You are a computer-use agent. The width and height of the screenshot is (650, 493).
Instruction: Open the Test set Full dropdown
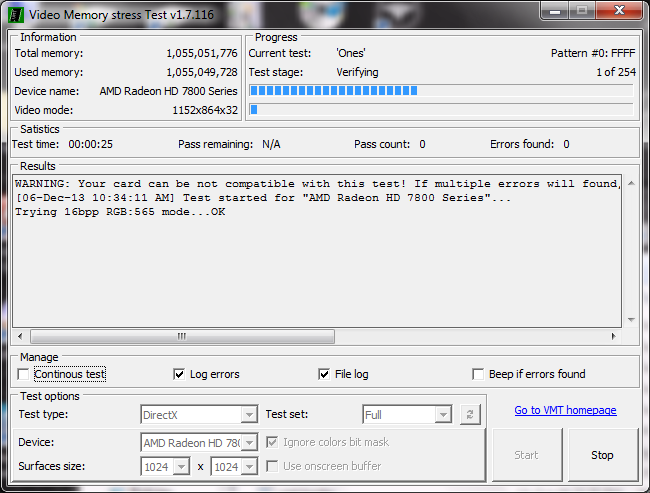point(407,414)
